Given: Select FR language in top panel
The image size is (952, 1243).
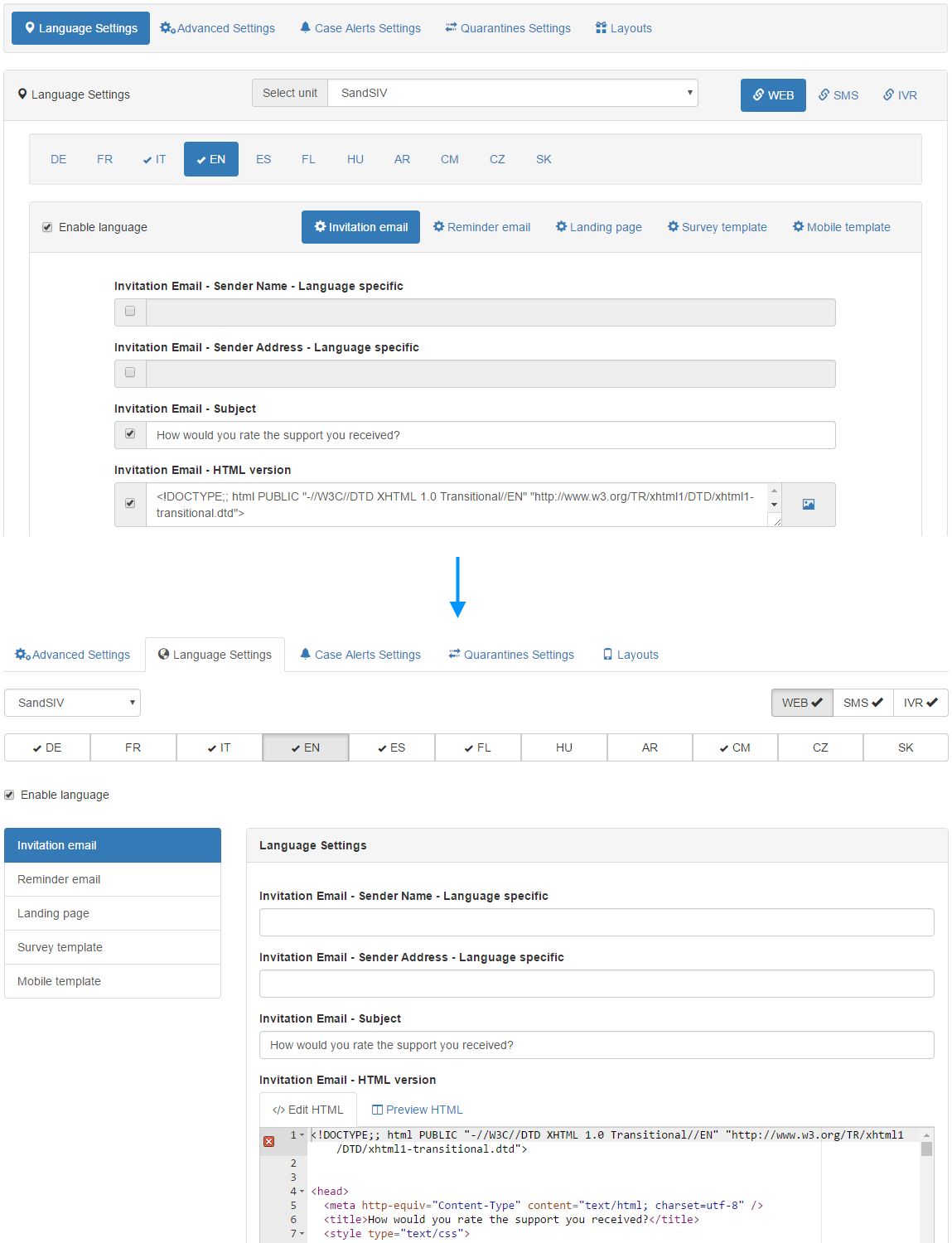Looking at the screenshot, I should (x=104, y=159).
